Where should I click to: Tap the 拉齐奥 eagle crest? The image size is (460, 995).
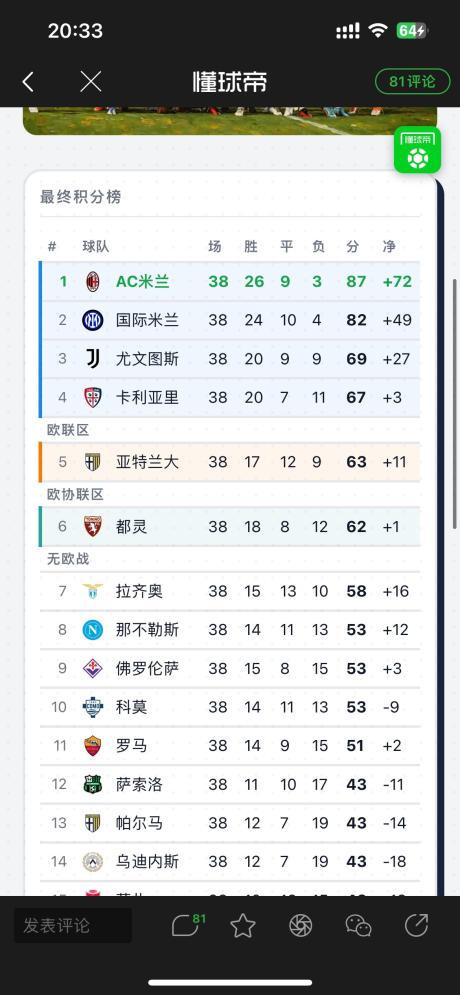click(x=93, y=591)
